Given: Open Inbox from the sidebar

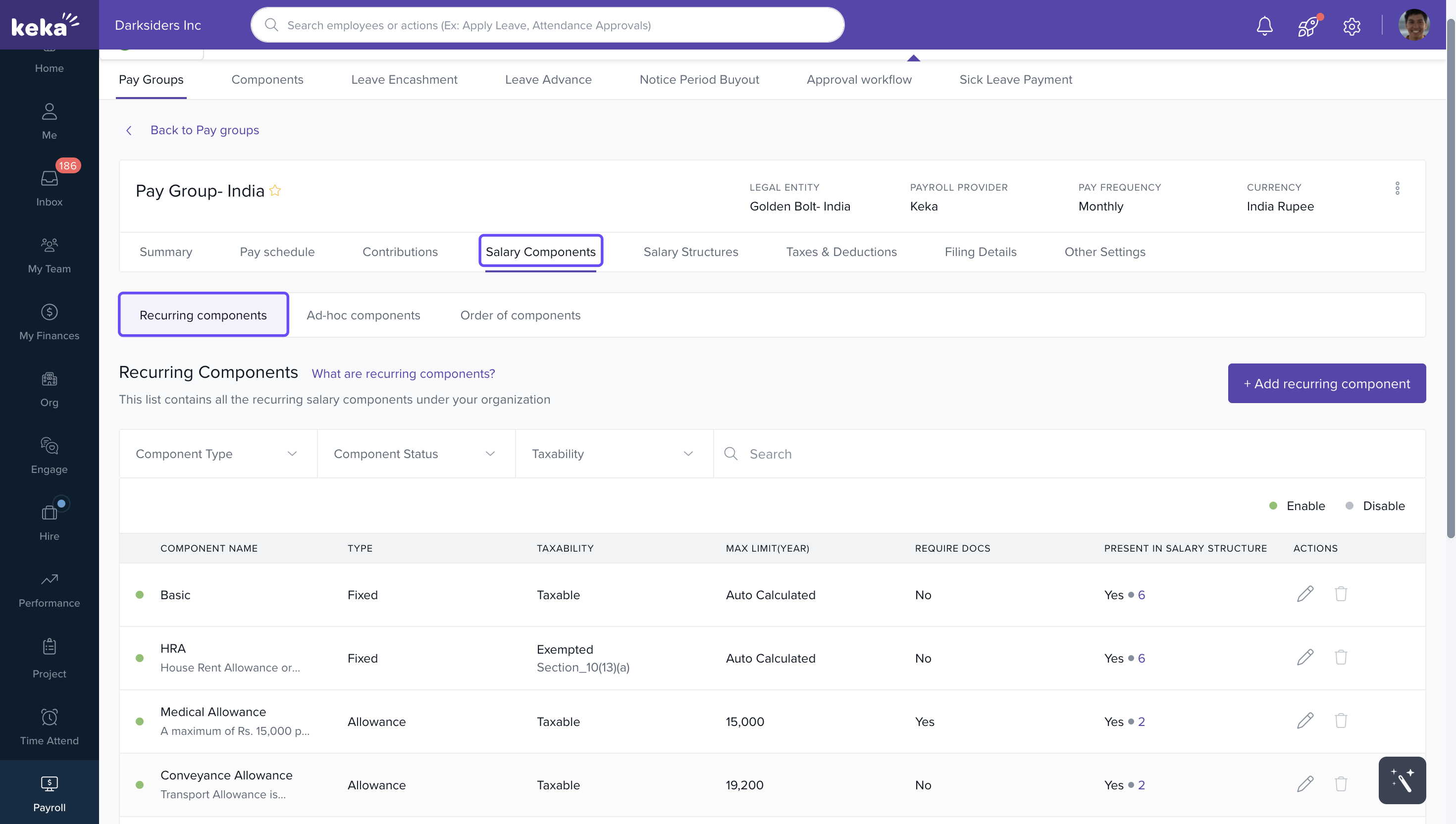Looking at the screenshot, I should pos(49,188).
